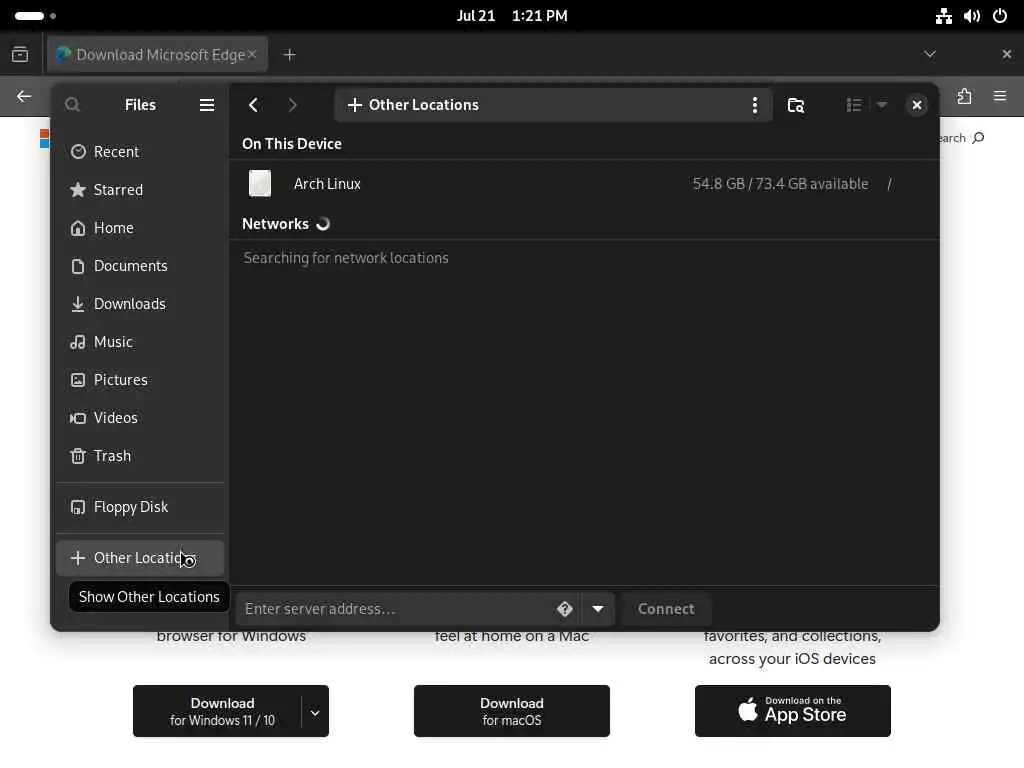Image resolution: width=1024 pixels, height=768 pixels.
Task: Expand the browser tab list chevron
Action: click(930, 54)
